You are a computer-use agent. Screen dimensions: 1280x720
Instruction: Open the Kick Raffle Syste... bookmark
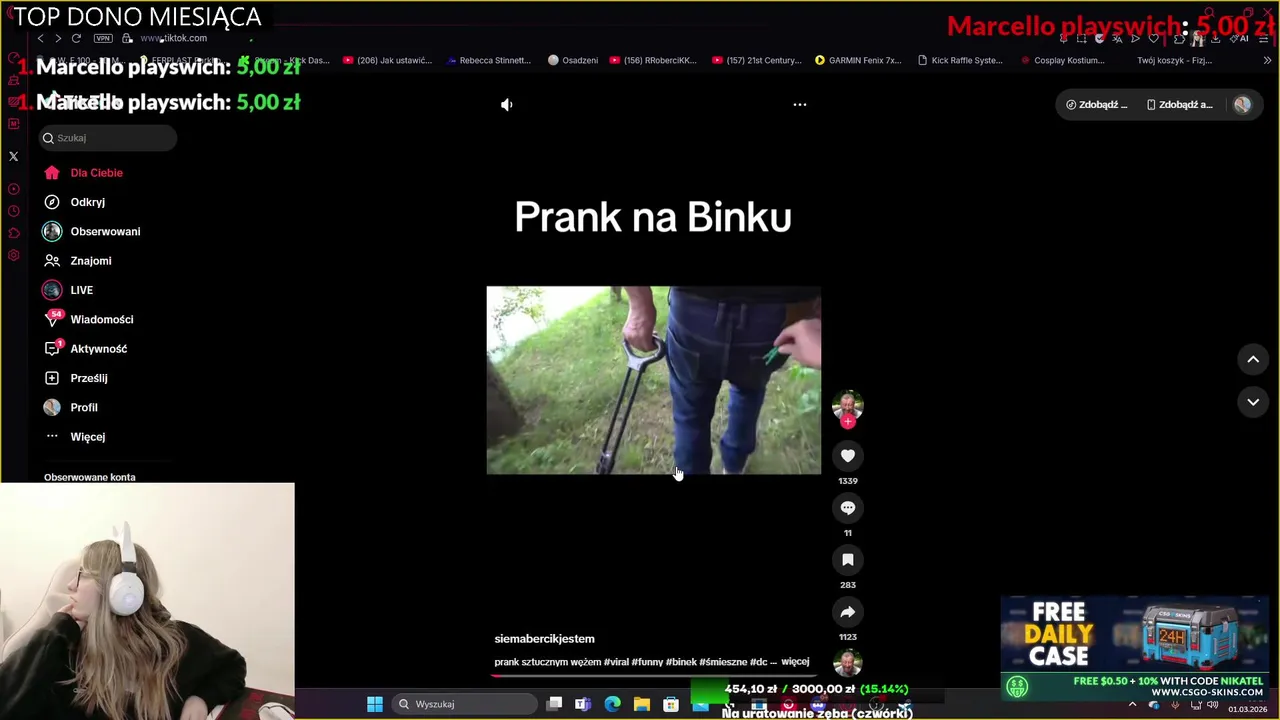point(960,60)
